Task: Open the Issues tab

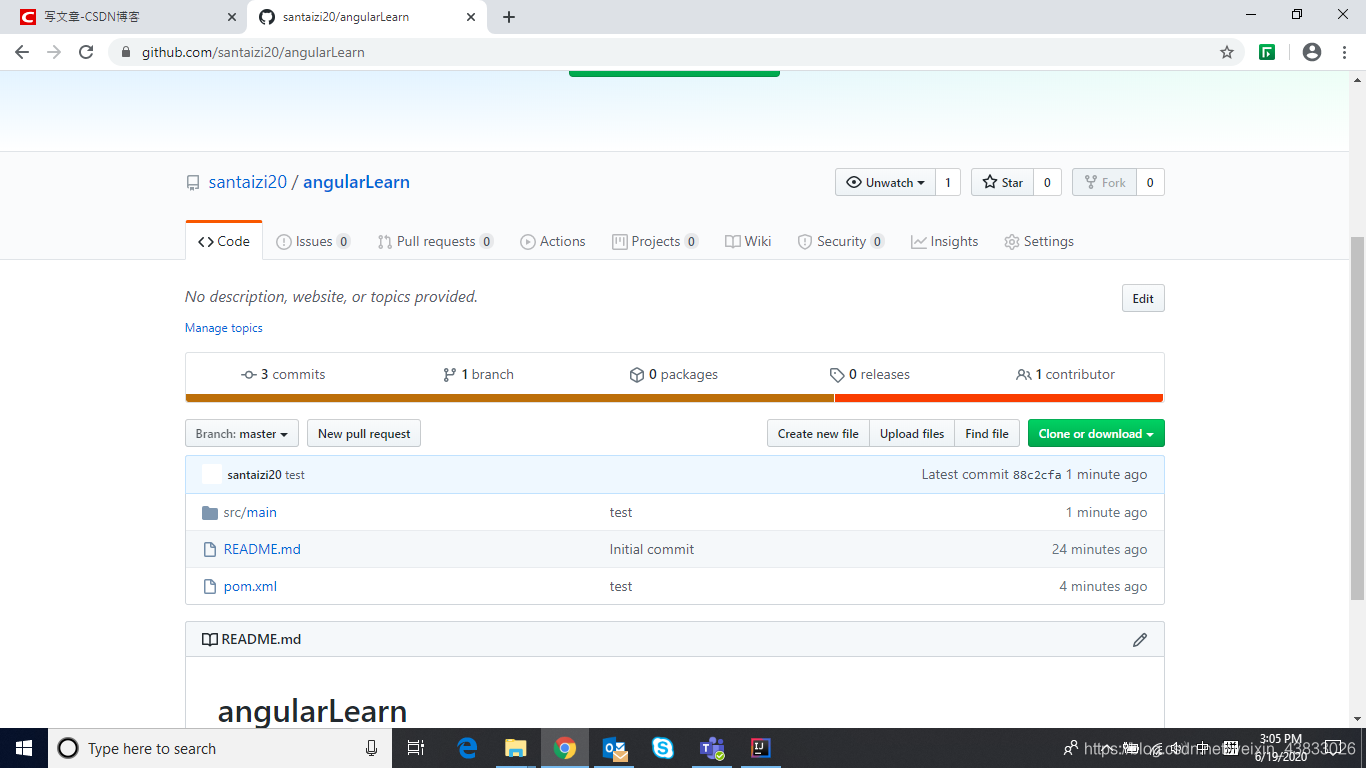Action: [x=313, y=241]
